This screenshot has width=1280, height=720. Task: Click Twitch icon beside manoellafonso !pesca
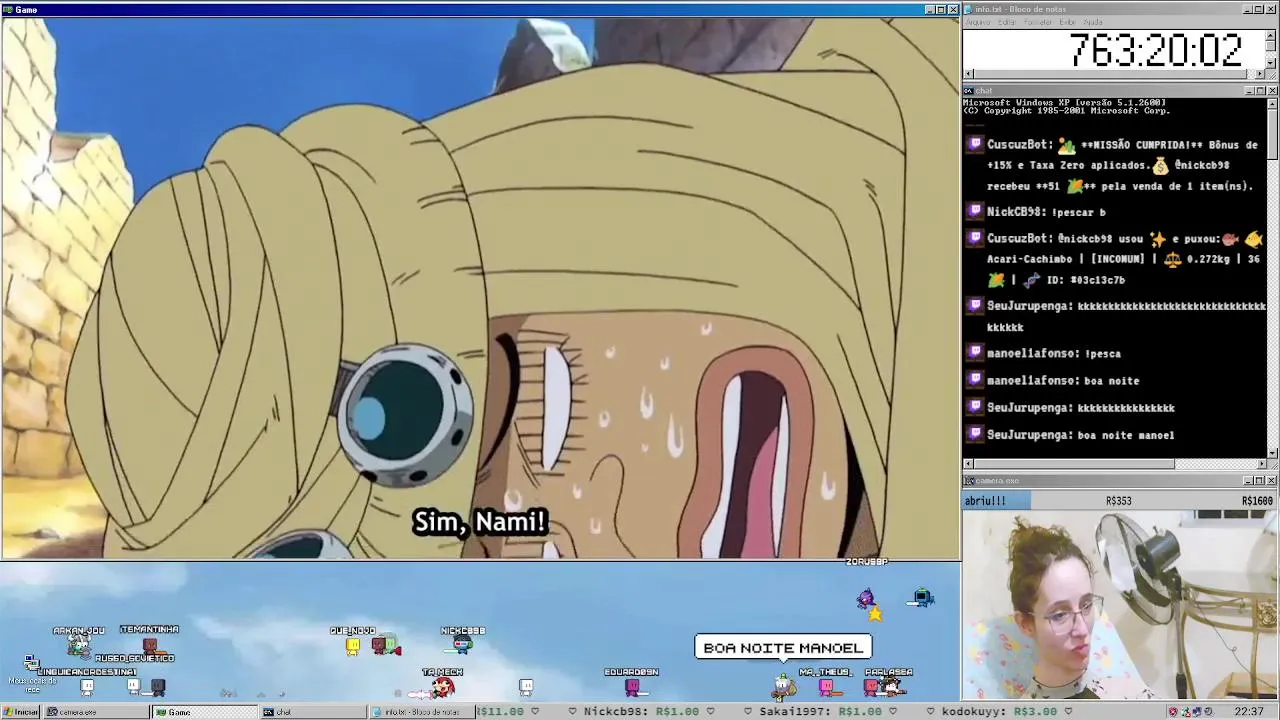[975, 353]
